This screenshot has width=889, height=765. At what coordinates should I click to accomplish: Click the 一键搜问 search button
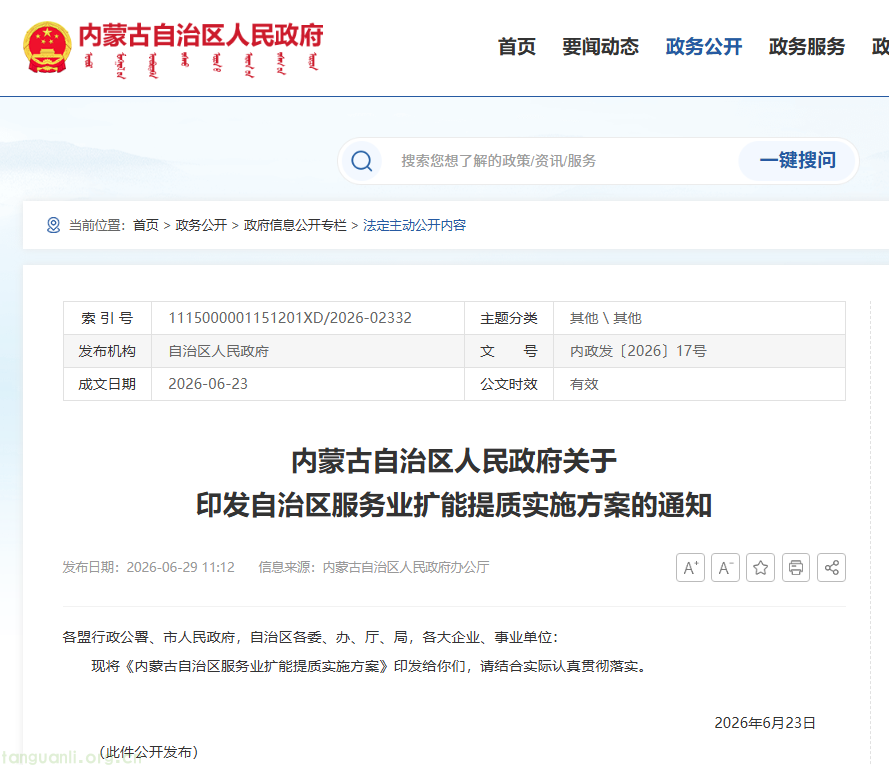[797, 160]
